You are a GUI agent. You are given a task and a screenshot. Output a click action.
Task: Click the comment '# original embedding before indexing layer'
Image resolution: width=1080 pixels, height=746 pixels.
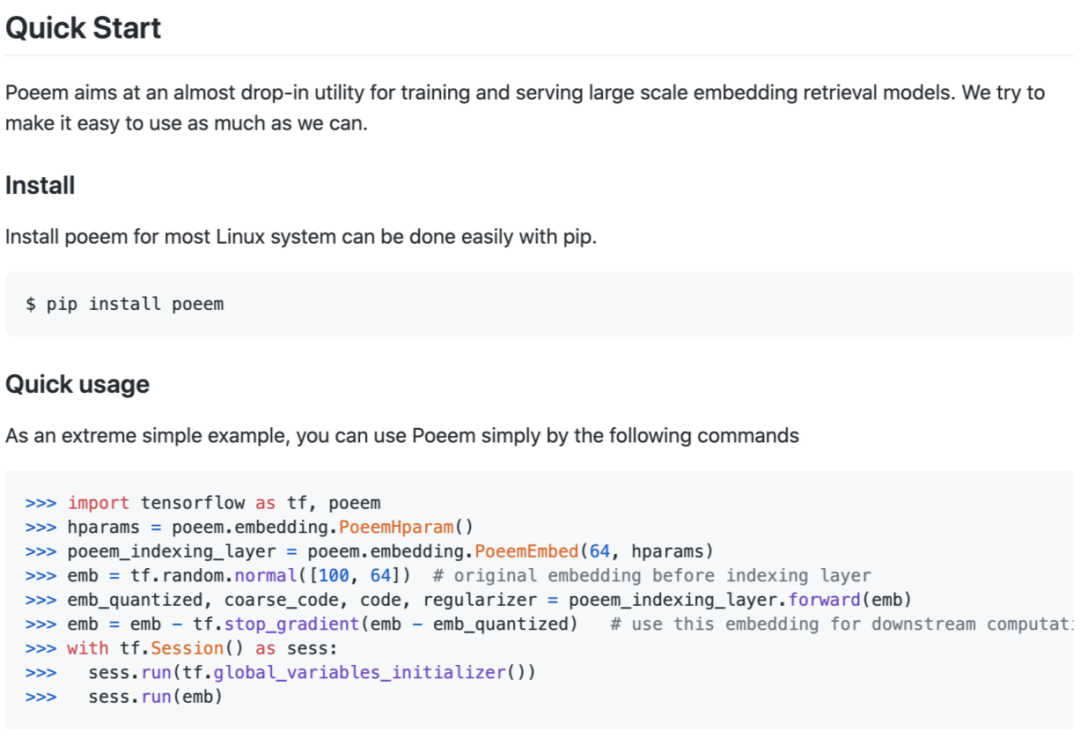tap(652, 575)
